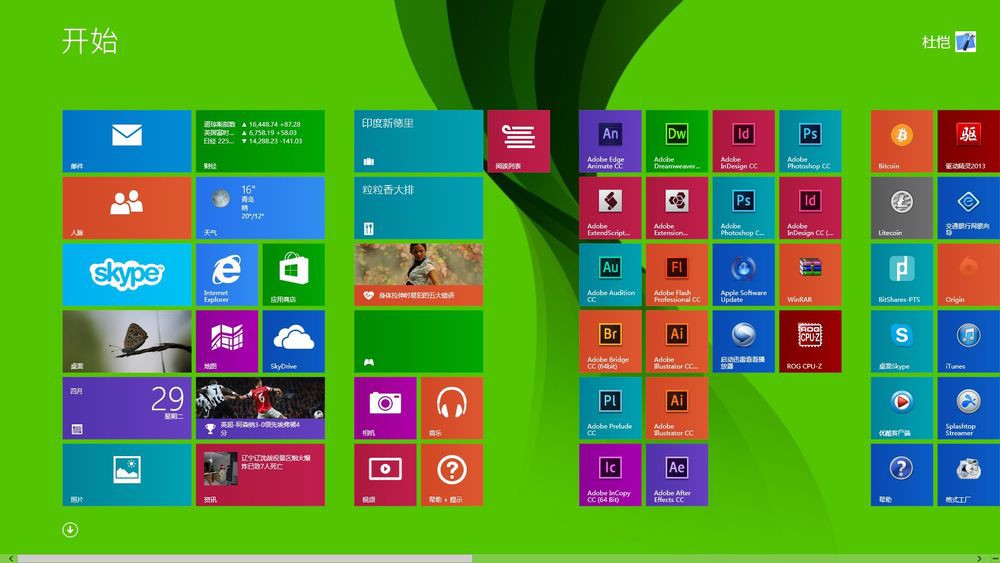
Task: Open Adobe Audition CC tile
Action: [610, 274]
